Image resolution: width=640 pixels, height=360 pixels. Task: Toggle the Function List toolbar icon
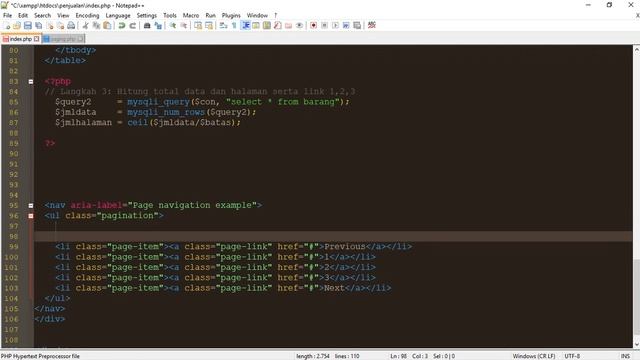click(278, 25)
